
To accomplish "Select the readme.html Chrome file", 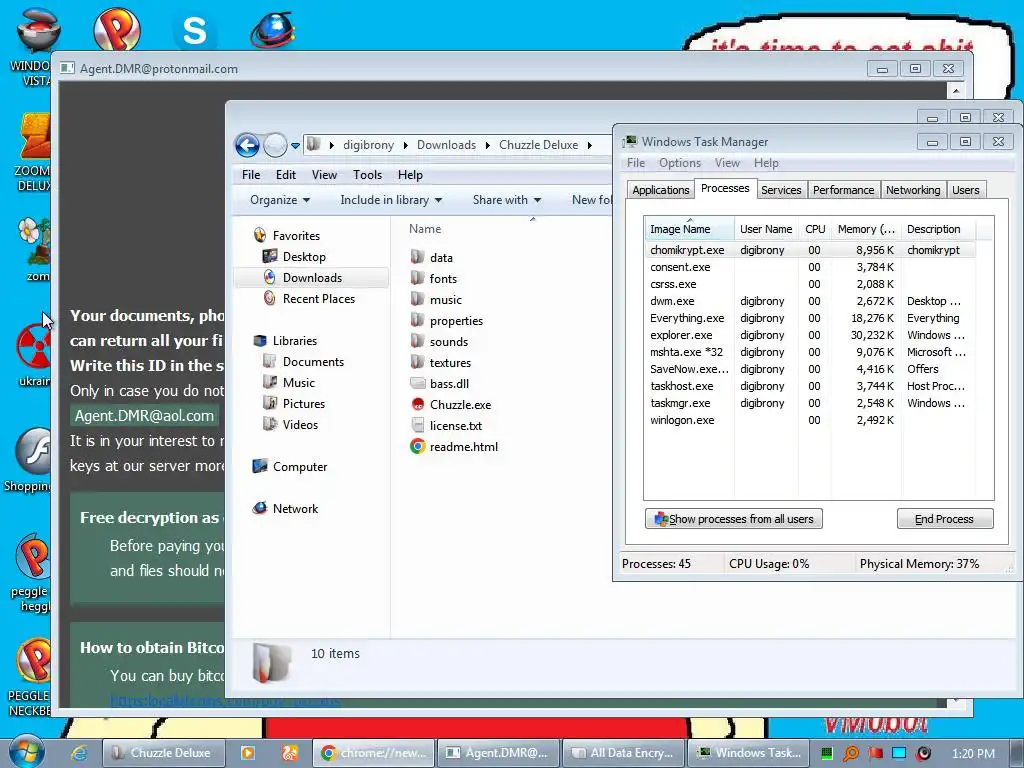I will (464, 447).
